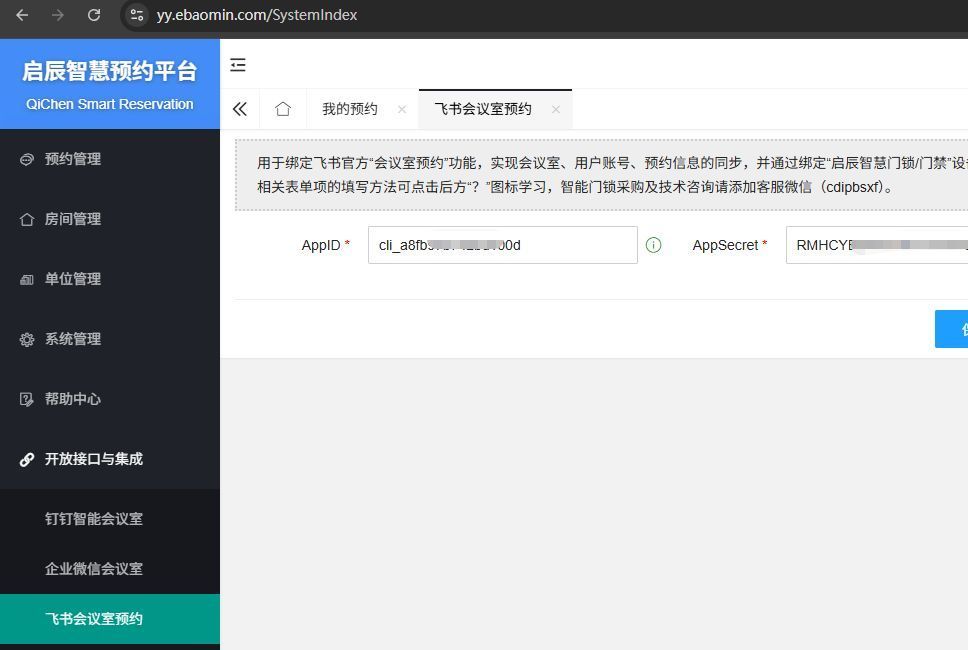
Task: Click into the AppSecret input field
Action: [x=877, y=245]
